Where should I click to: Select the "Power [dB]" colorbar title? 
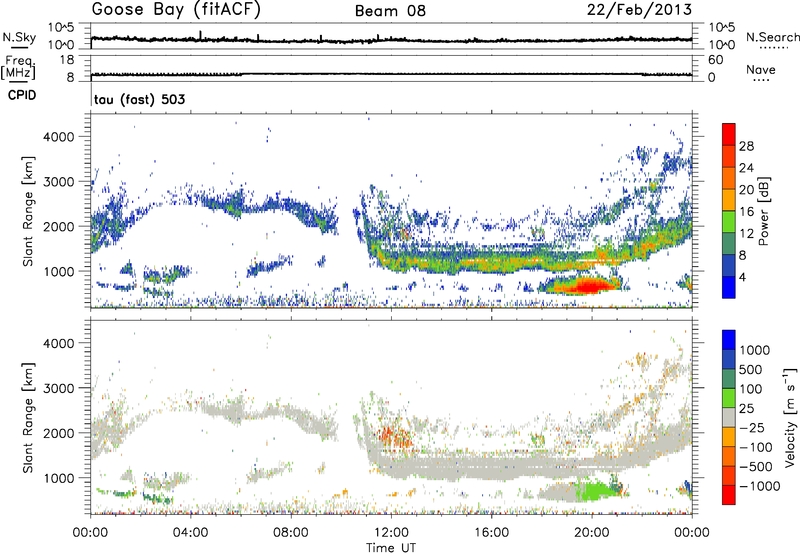click(x=763, y=211)
